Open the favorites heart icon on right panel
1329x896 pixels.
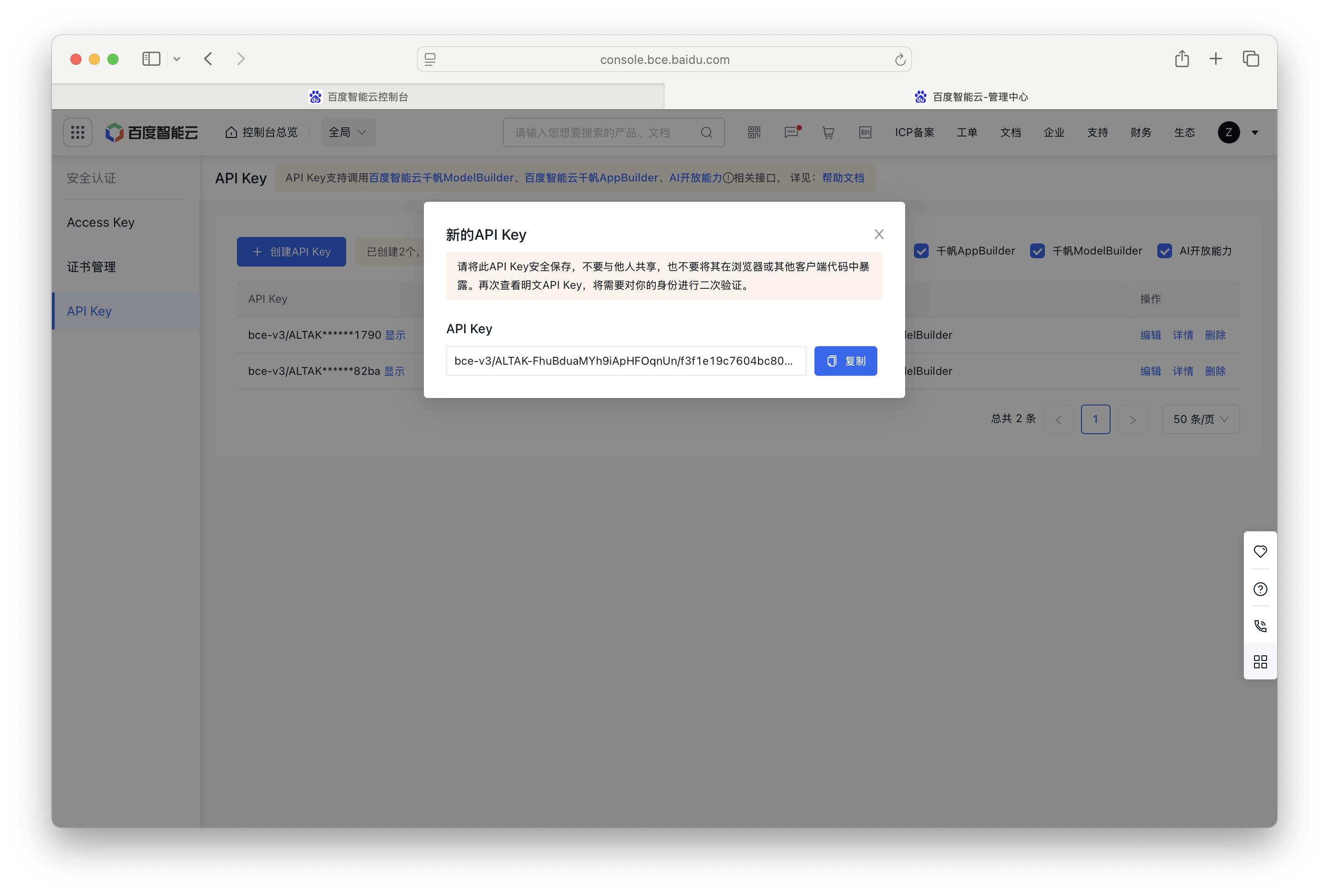point(1261,551)
